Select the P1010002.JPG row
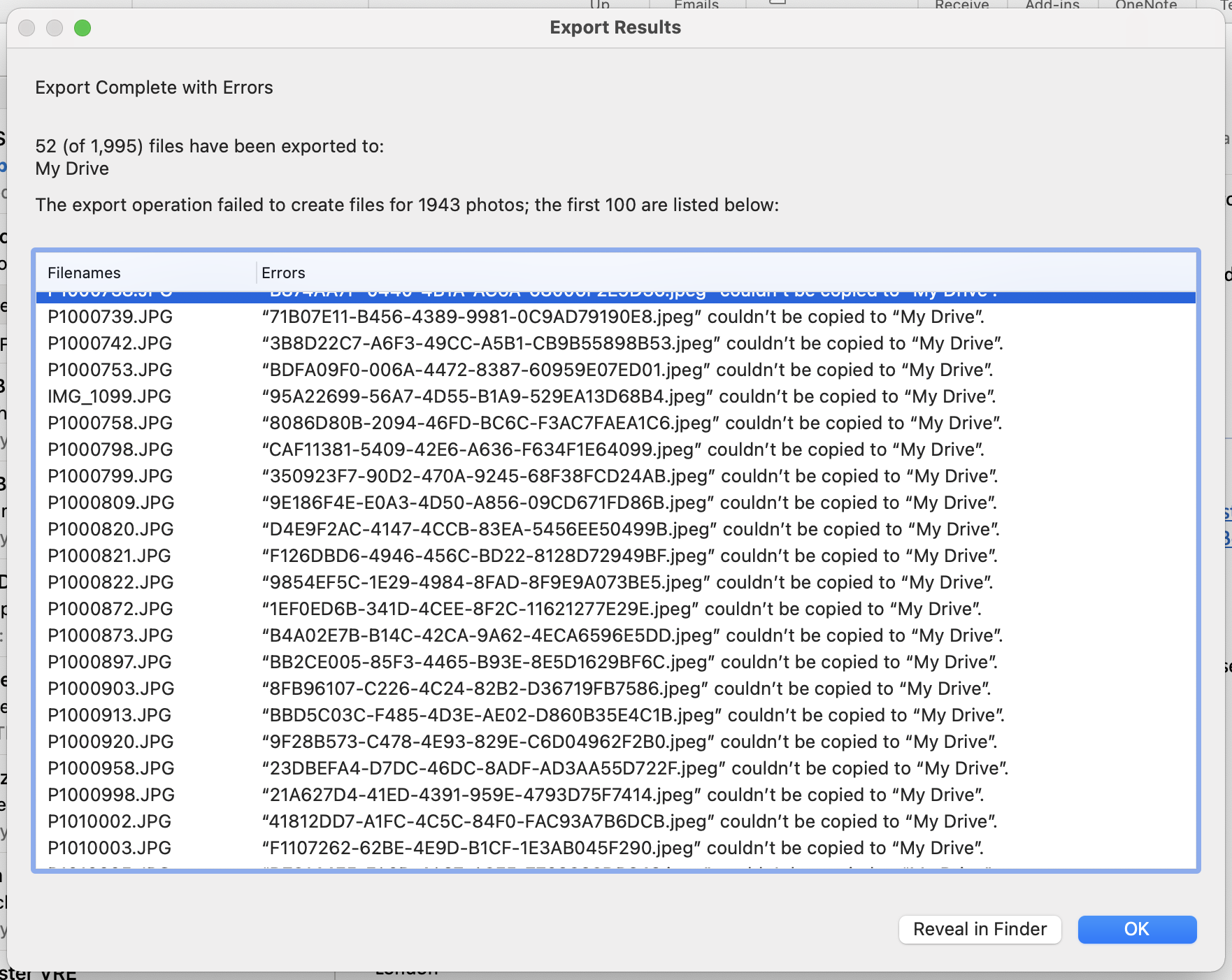Viewport: 1232px width, 980px height. pyautogui.click(x=616, y=821)
